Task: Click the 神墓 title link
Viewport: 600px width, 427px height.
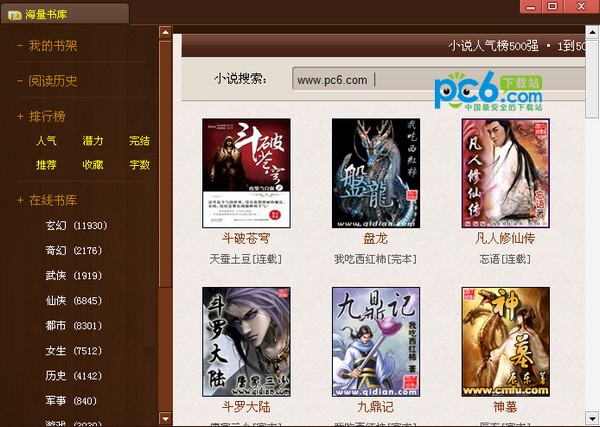Action: (505, 407)
